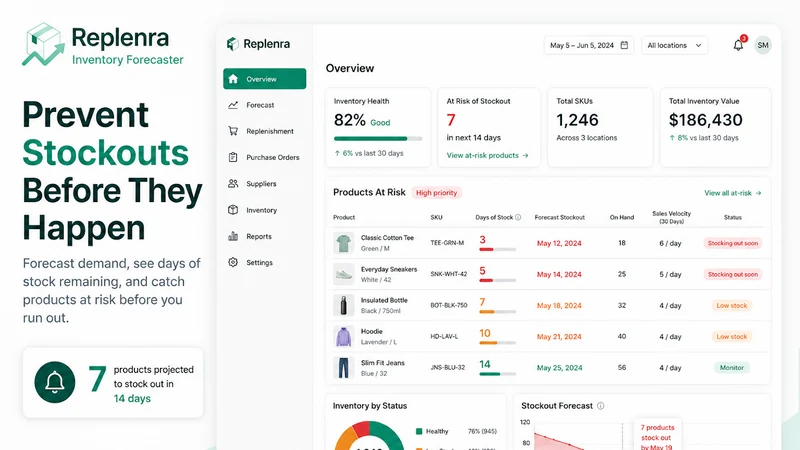Click SKU BOT-BLK-750 cell

click(448, 305)
